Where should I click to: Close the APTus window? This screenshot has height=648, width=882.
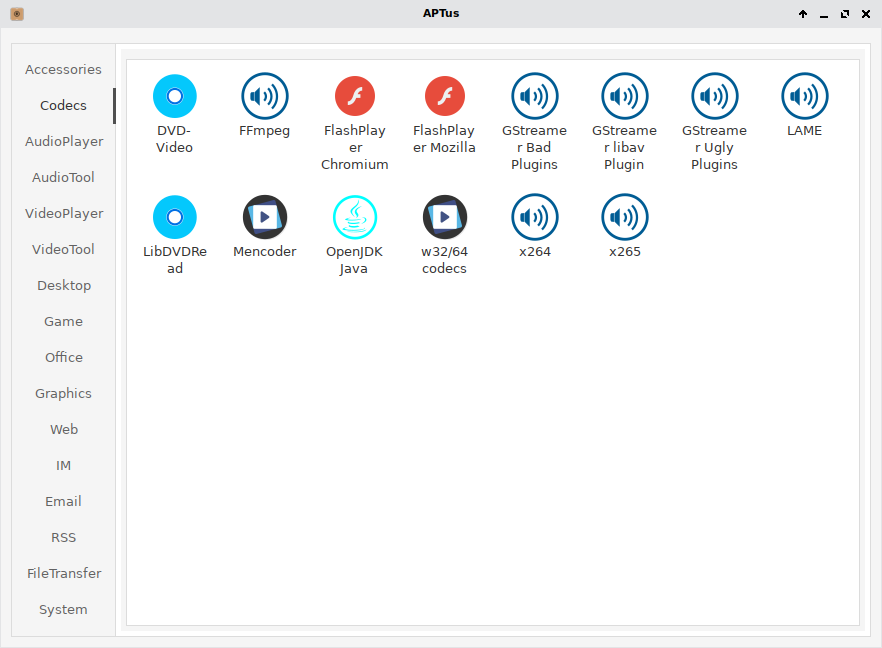pos(866,14)
